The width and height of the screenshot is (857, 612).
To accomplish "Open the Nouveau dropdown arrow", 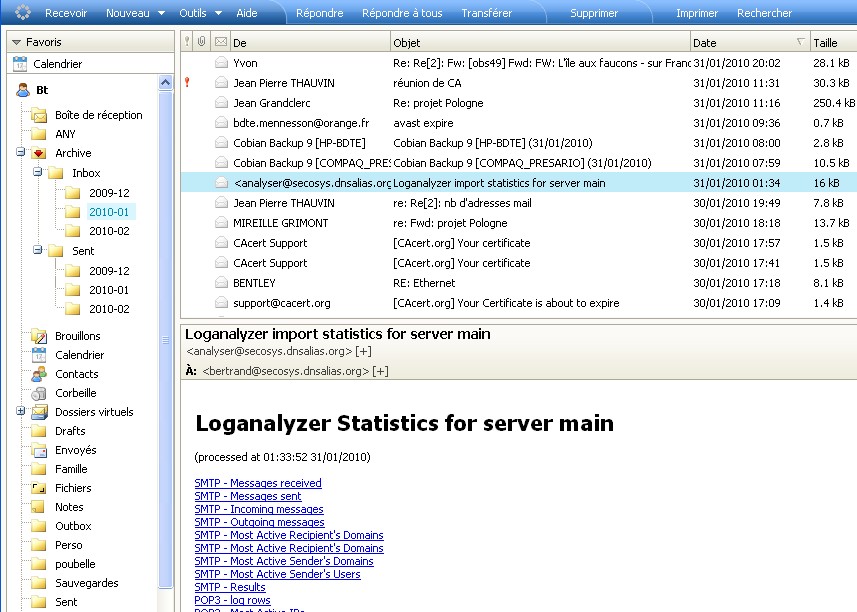I will coord(160,13).
